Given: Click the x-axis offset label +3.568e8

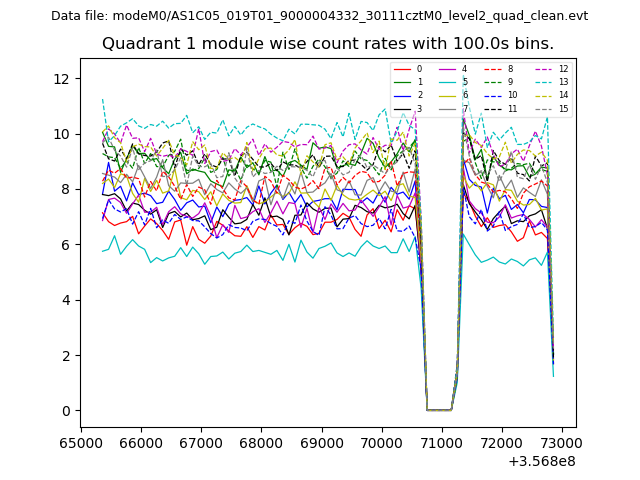Looking at the screenshot, I should coord(542,461).
